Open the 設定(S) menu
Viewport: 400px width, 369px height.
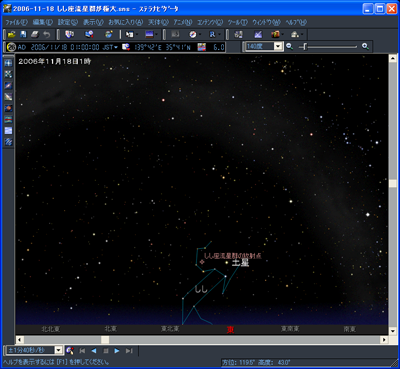coord(68,22)
